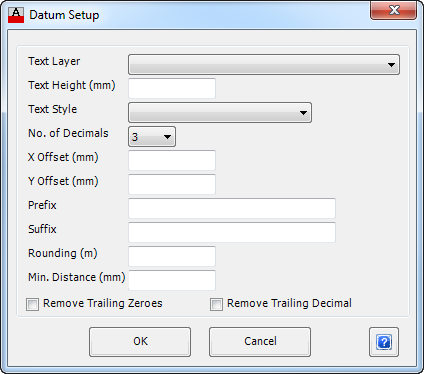This screenshot has height=374, width=424.
Task: Click into the Prefix text field
Action: point(232,208)
